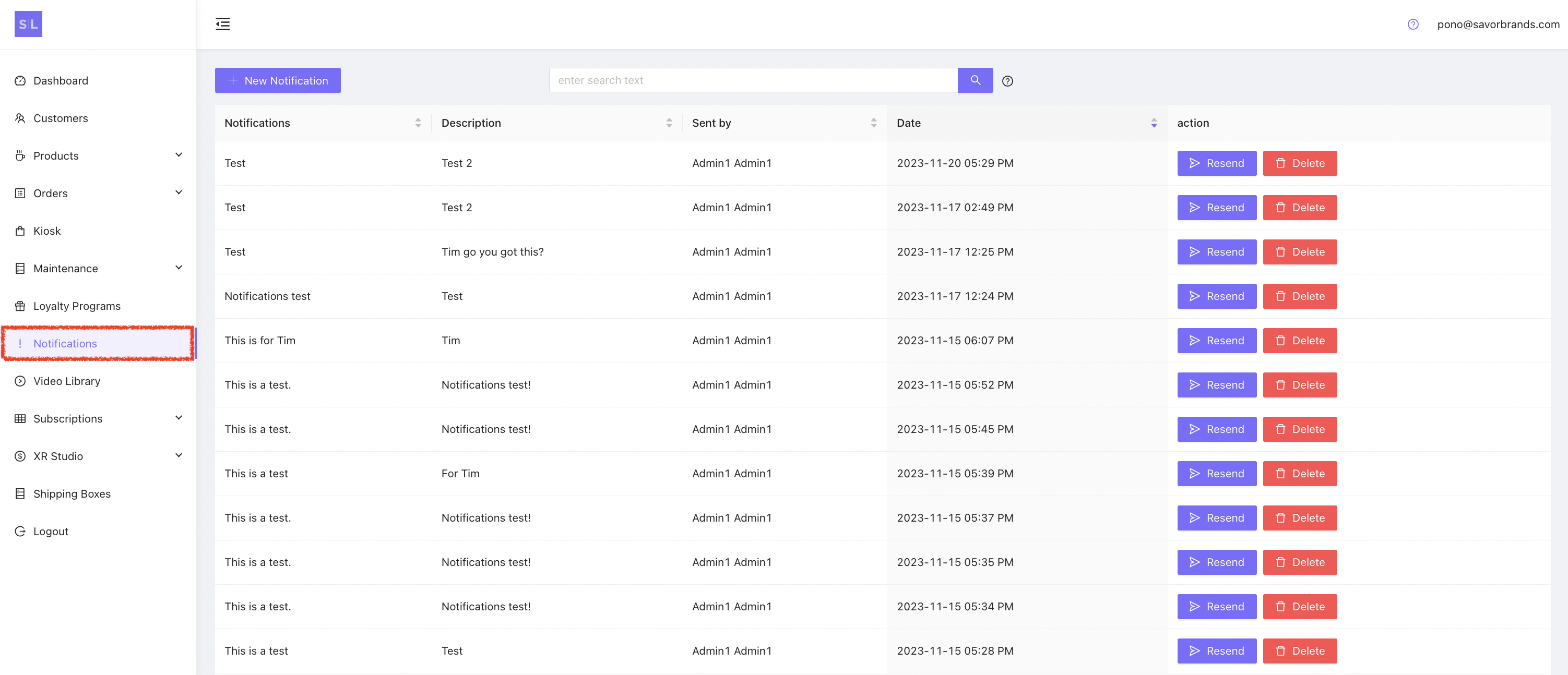Collapse the sidebar with the menu-fold icon
The height and width of the screenshot is (675, 1568).
click(223, 25)
